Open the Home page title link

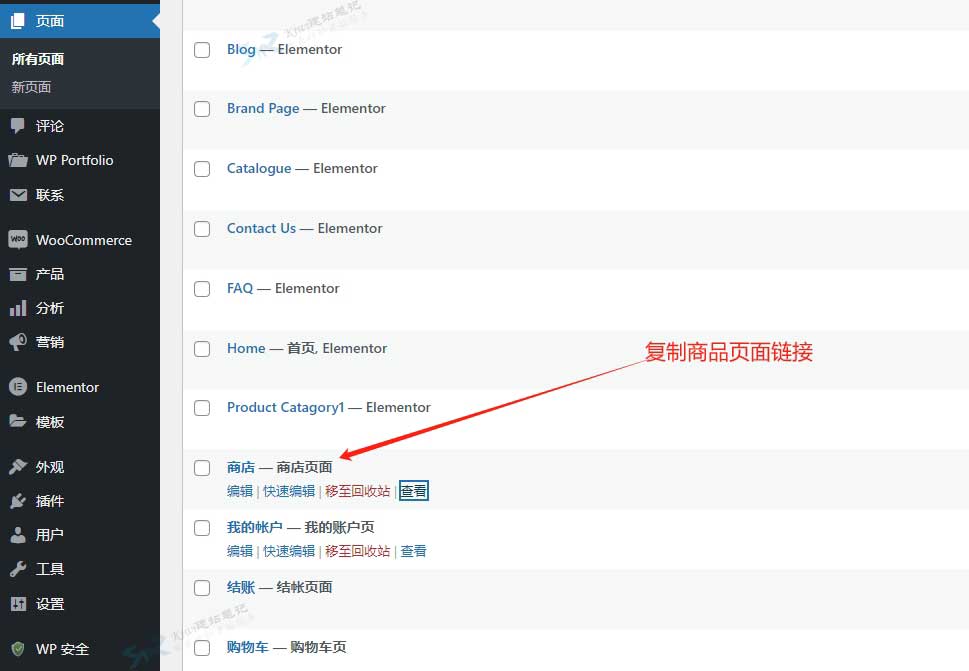click(246, 348)
